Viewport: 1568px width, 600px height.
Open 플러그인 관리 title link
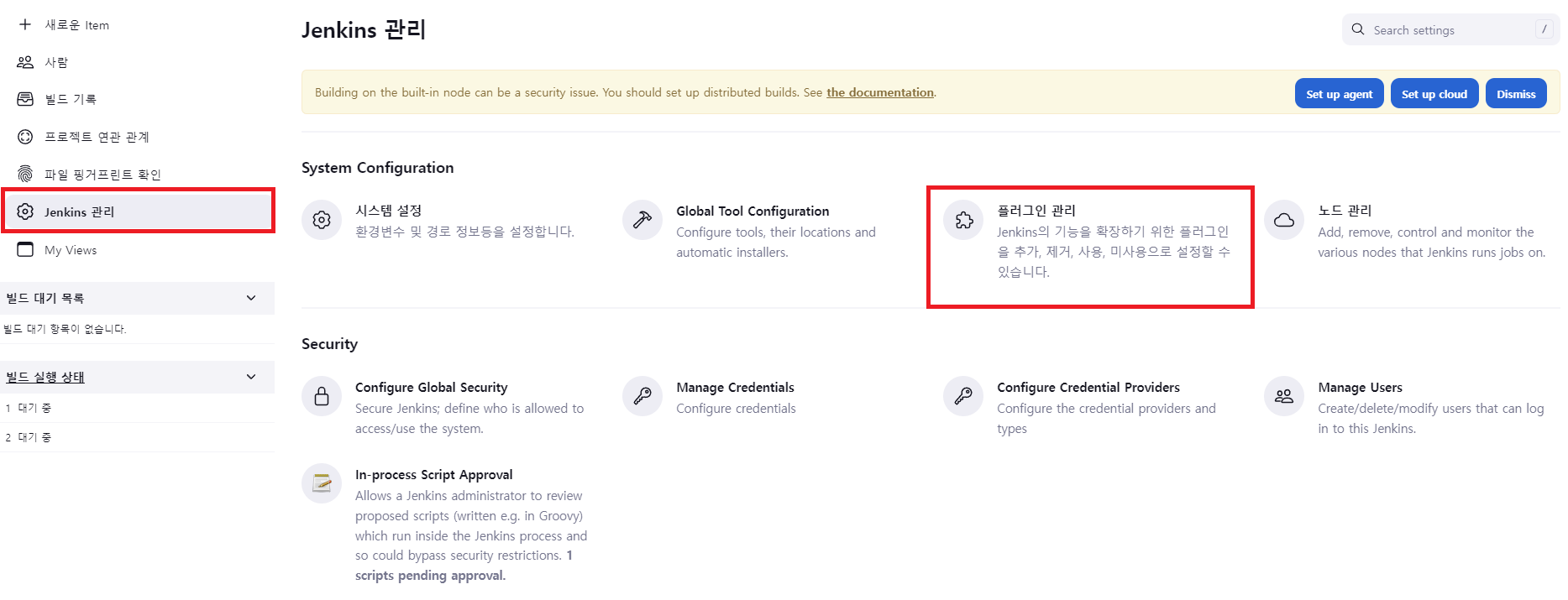click(x=1036, y=211)
